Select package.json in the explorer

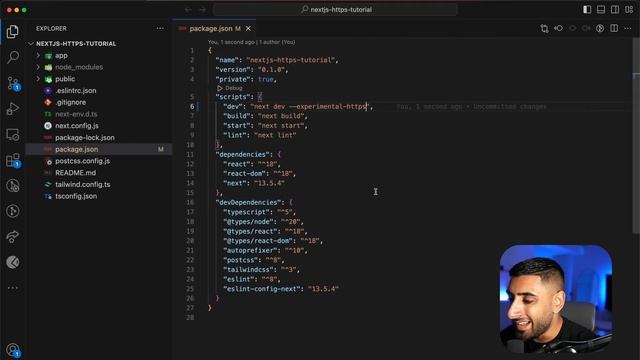[x=99, y=149]
